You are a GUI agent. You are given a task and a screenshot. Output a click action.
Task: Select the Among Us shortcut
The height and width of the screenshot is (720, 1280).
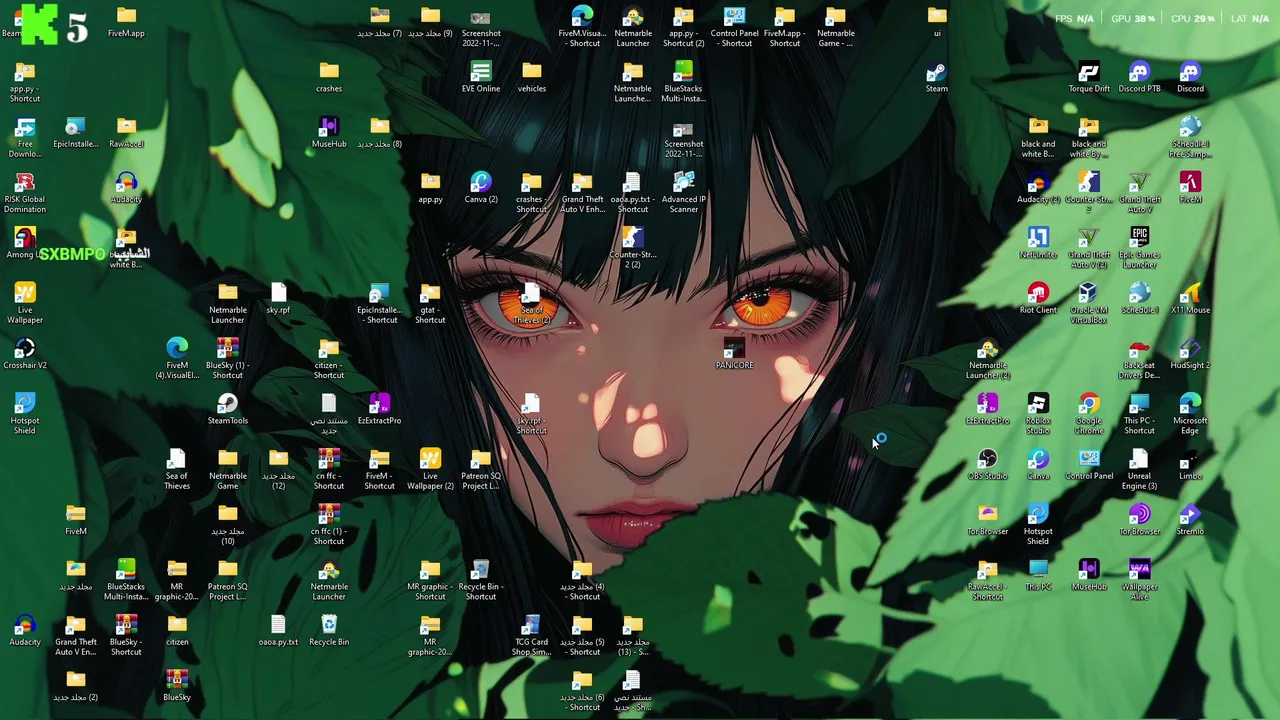pyautogui.click(x=22, y=243)
